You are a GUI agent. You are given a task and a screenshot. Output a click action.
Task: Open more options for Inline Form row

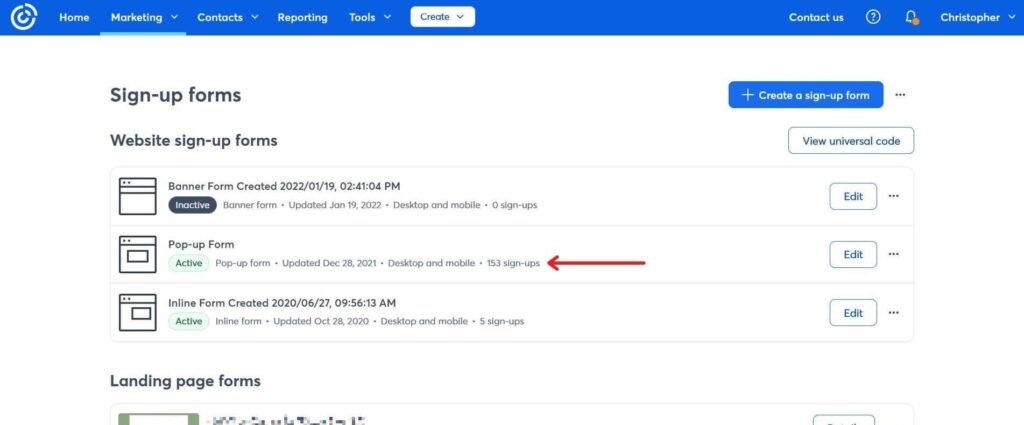893,313
